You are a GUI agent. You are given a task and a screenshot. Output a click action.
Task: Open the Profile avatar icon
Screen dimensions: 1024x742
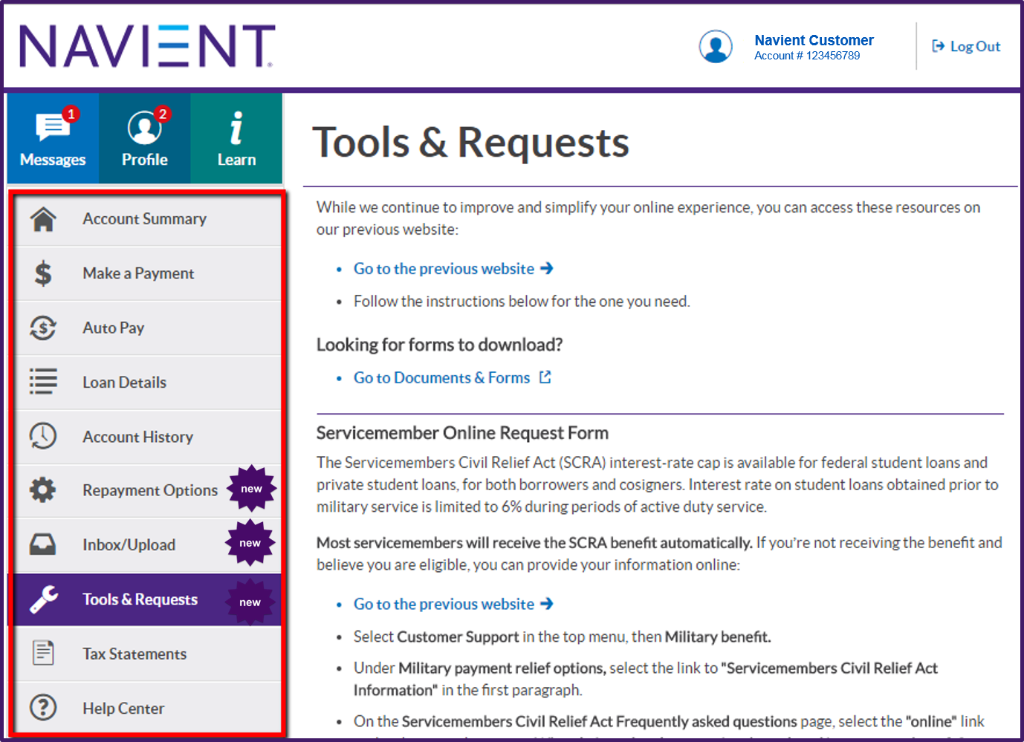tap(144, 127)
